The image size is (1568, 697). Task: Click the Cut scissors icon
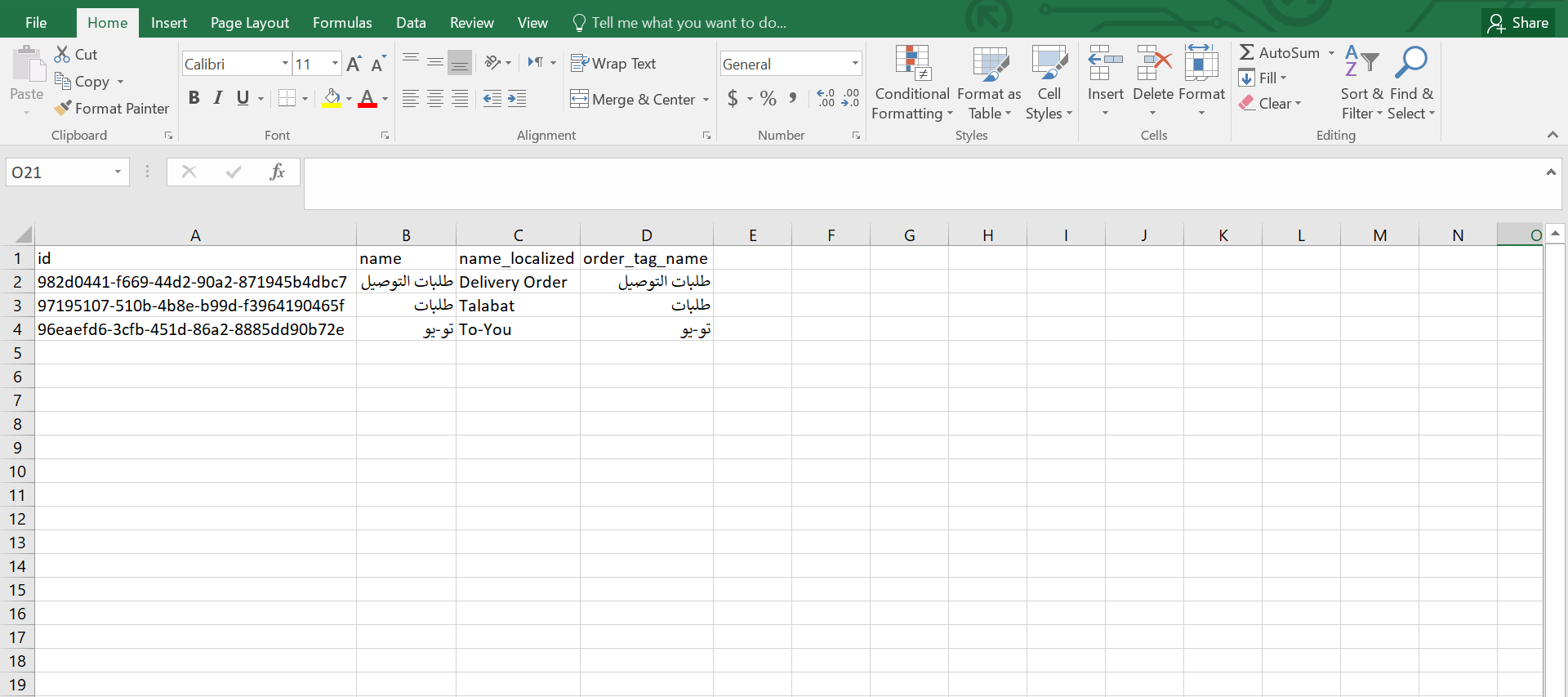tap(63, 54)
